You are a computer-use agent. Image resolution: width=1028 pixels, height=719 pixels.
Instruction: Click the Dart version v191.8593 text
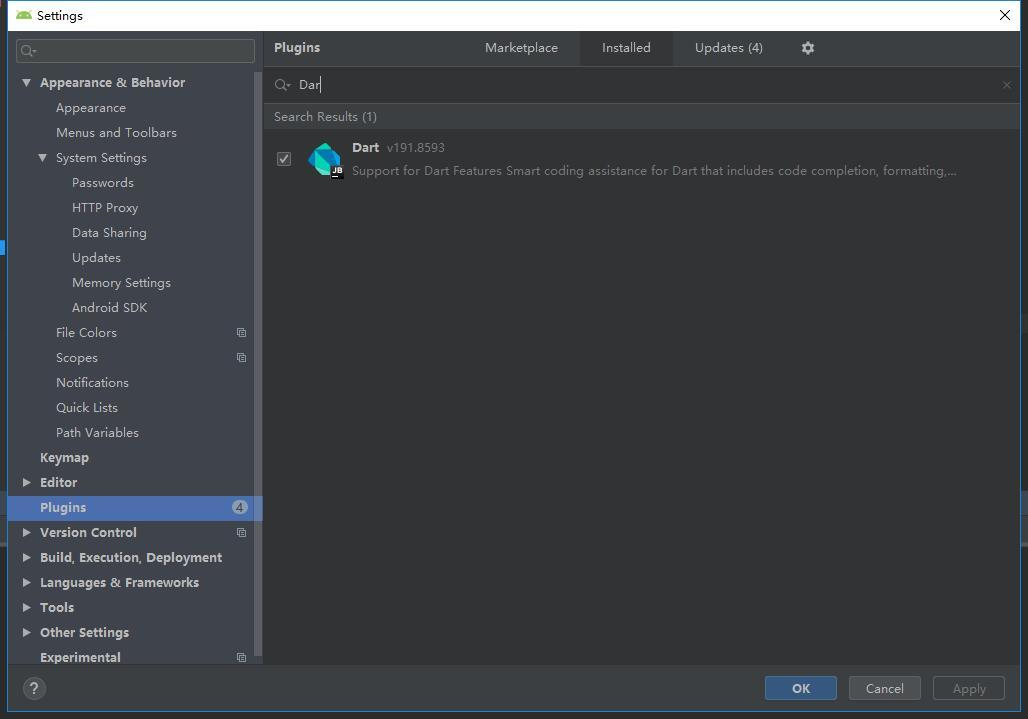pos(416,147)
